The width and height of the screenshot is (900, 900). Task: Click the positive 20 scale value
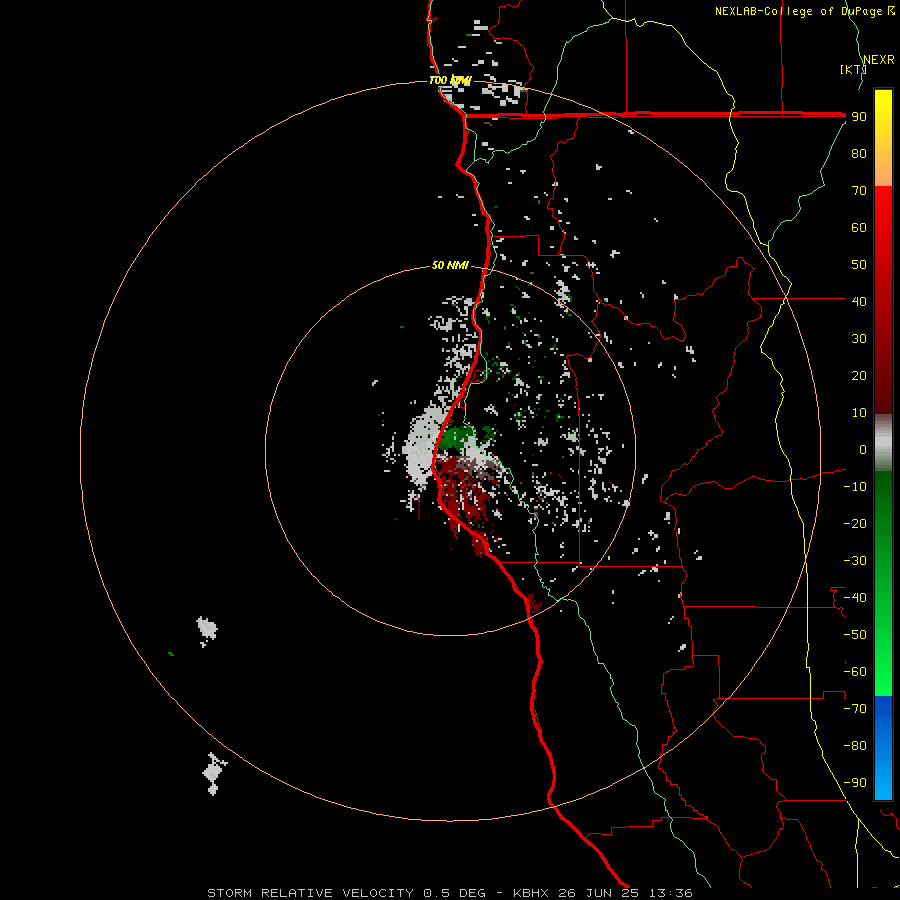[x=859, y=375]
